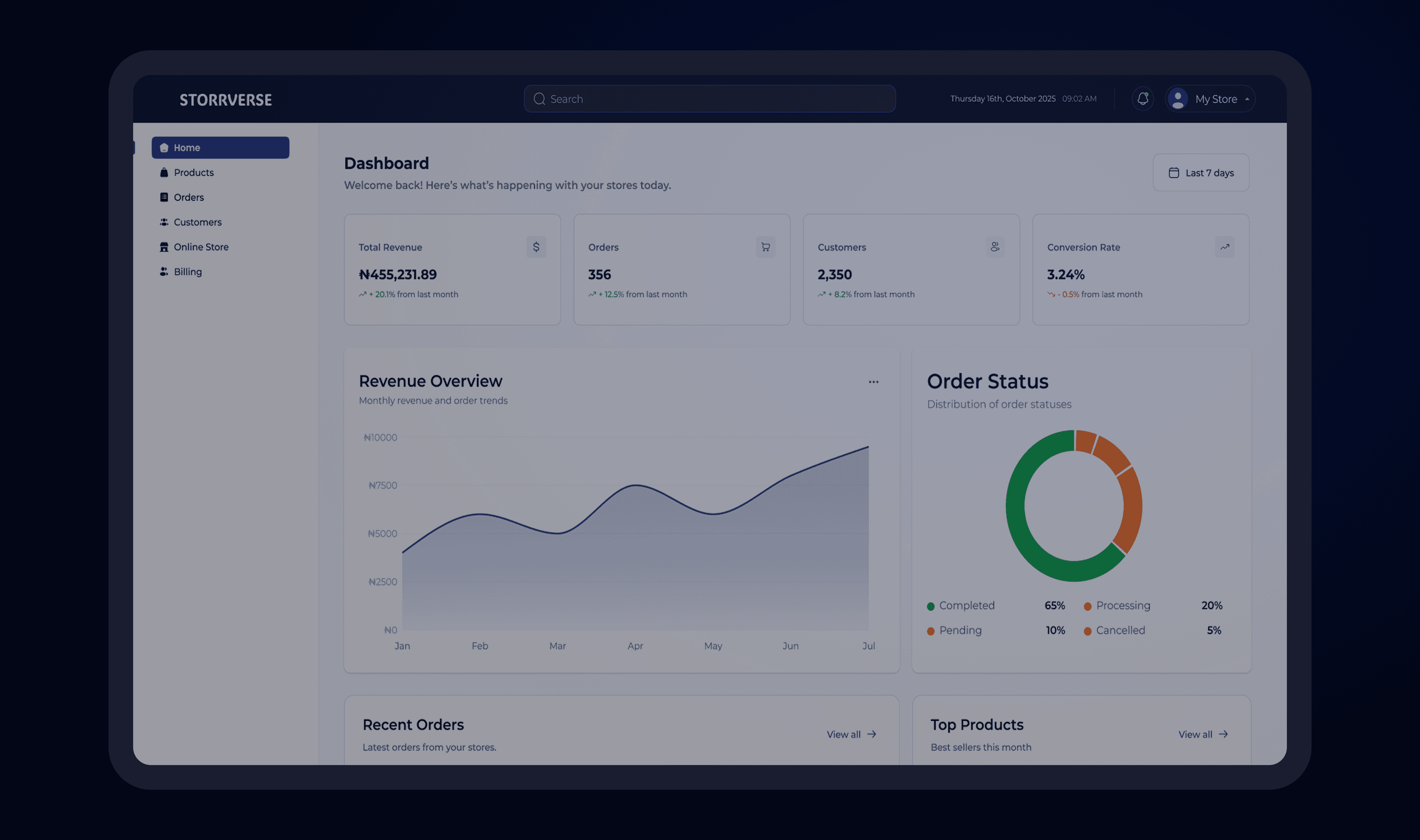1420x840 pixels.
Task: Click the 09:02 AM time
Action: [1079, 98]
